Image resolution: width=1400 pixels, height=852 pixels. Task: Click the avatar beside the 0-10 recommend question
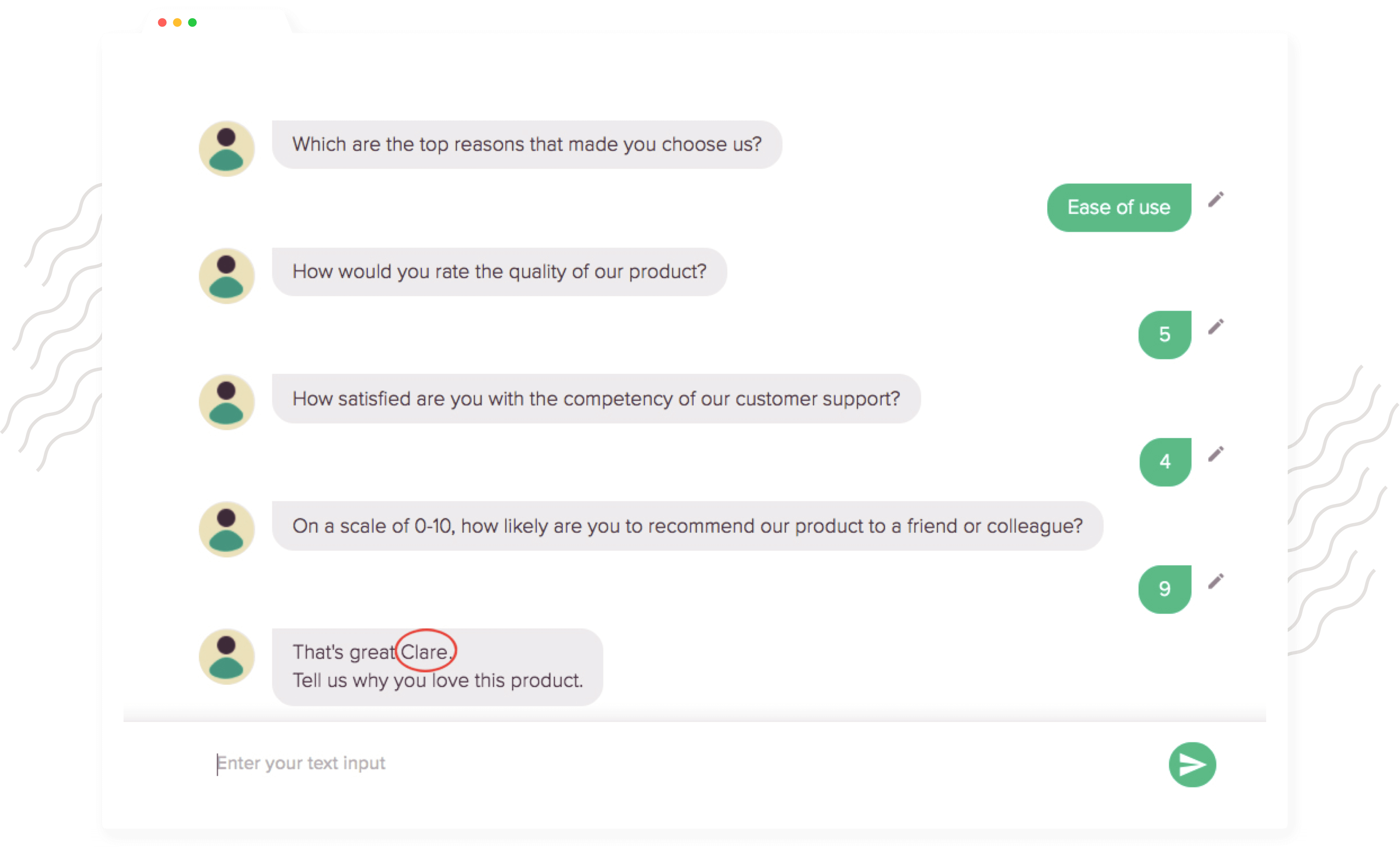[226, 529]
